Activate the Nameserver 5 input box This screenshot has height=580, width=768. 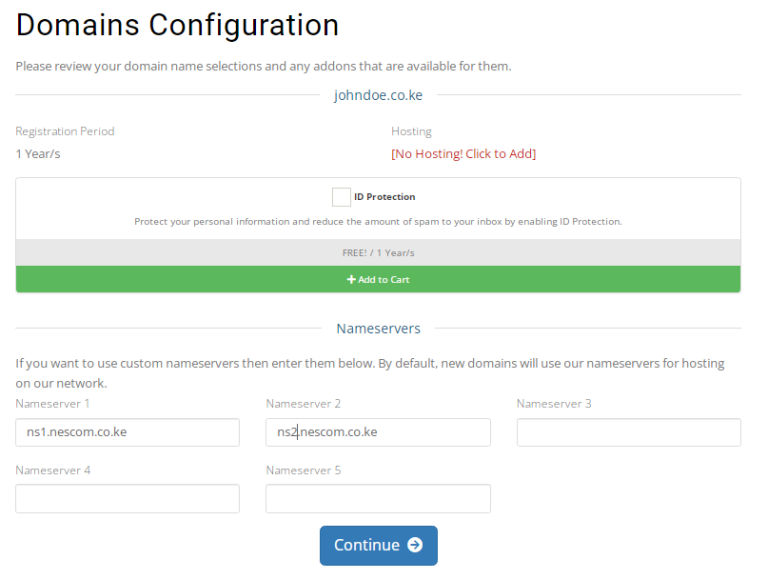pos(377,498)
